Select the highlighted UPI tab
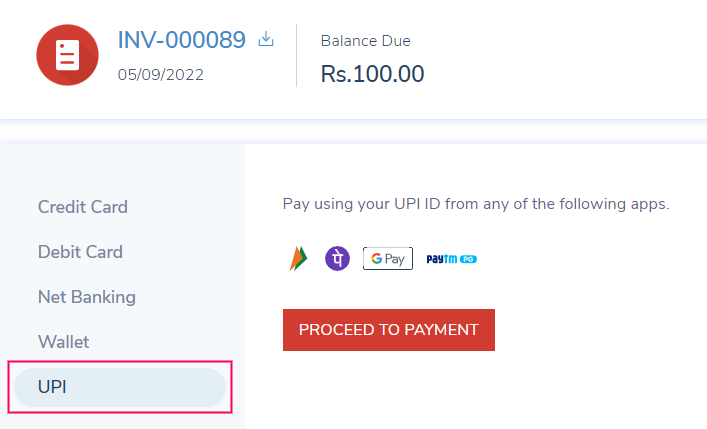The height and width of the screenshot is (429, 707). [120, 387]
